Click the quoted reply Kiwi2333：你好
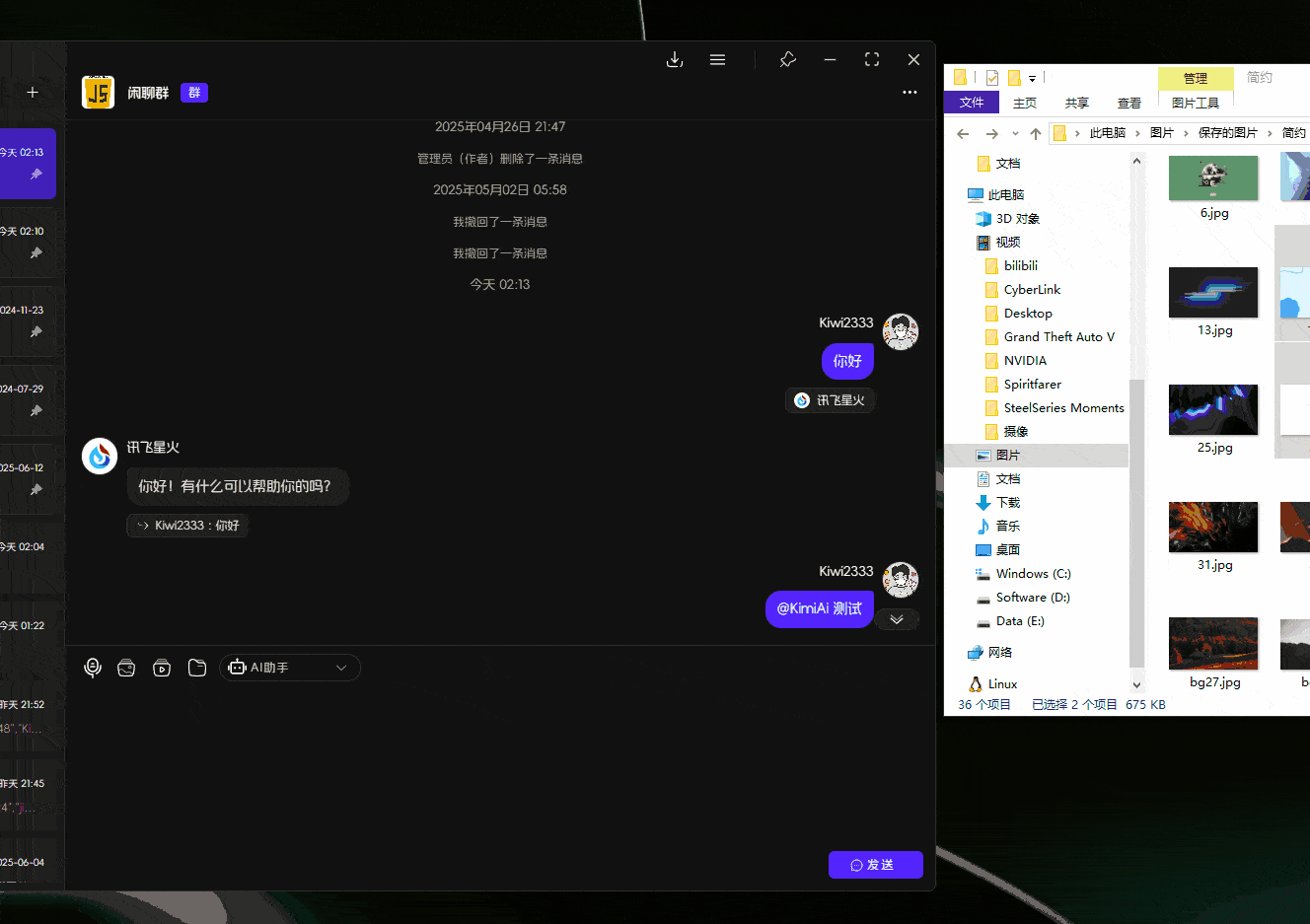Image resolution: width=1310 pixels, height=924 pixels. coord(187,526)
